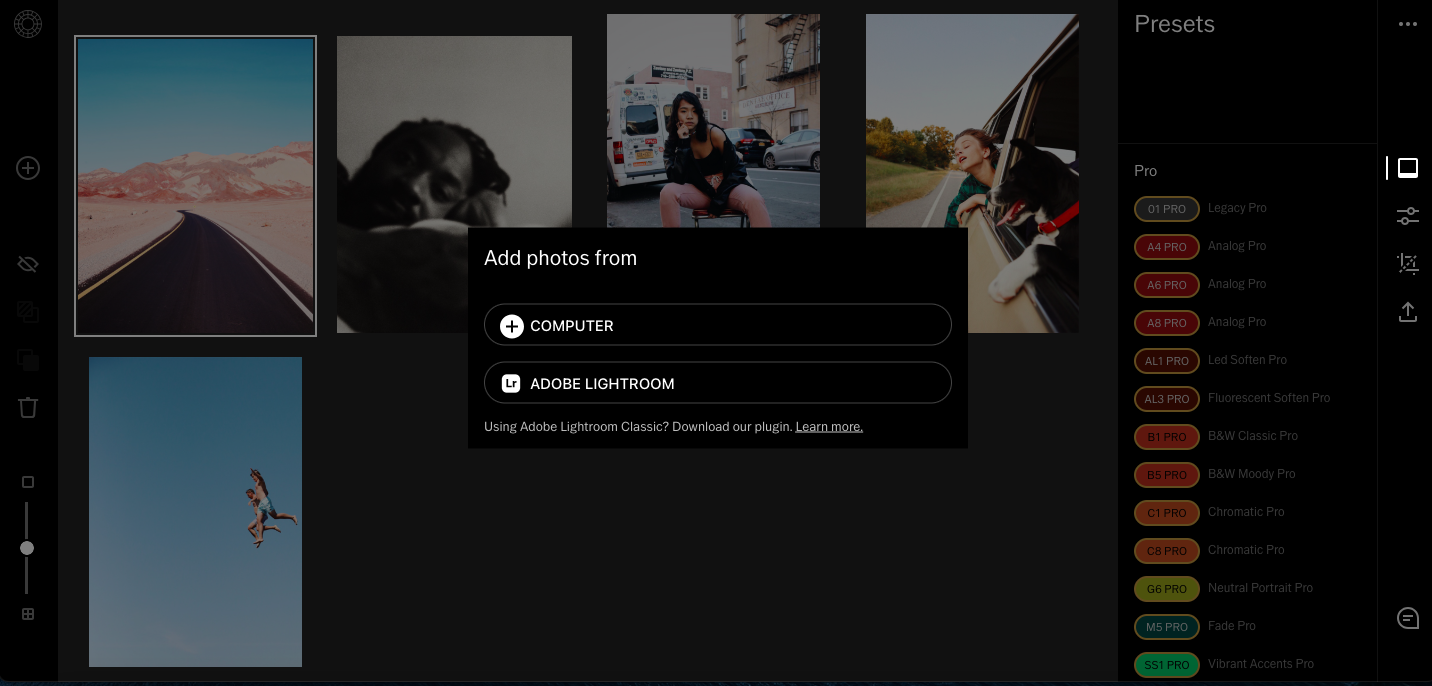The width and height of the screenshot is (1432, 686).
Task: Click the VSCO logo icon
Action: [x=28, y=24]
